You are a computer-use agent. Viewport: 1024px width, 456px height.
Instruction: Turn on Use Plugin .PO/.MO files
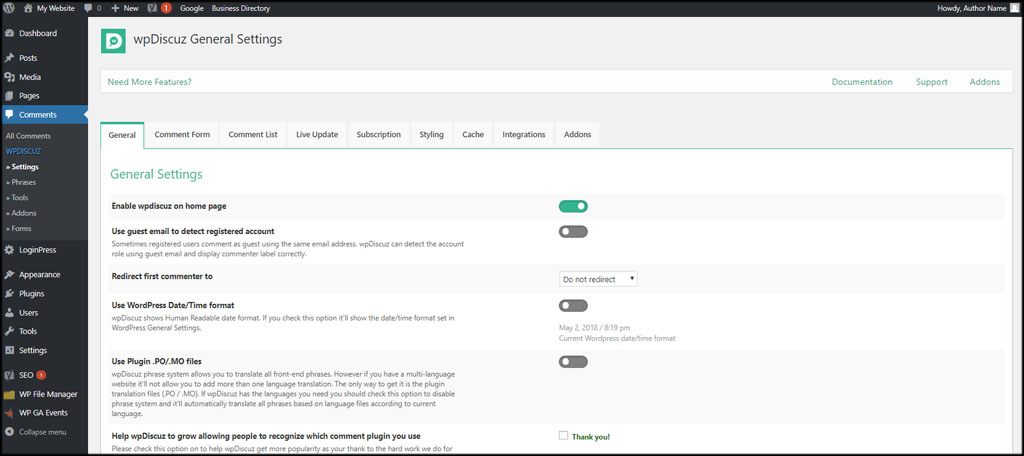tap(573, 361)
